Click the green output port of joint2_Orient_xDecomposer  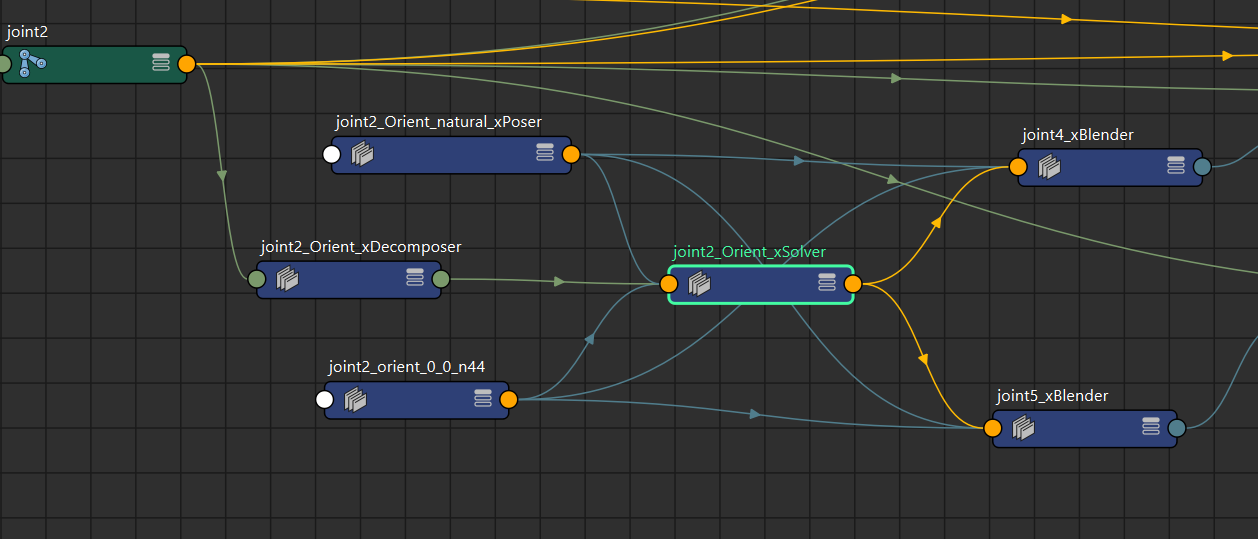click(x=441, y=280)
